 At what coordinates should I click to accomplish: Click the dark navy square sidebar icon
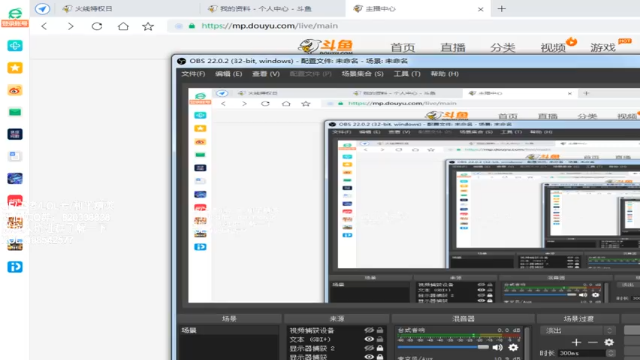coord(15,134)
